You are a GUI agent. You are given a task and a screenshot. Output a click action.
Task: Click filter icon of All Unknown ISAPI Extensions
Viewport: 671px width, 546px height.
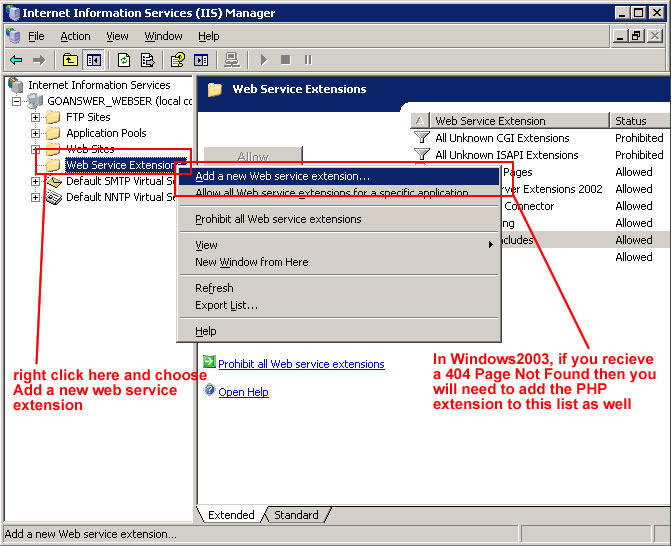point(422,154)
